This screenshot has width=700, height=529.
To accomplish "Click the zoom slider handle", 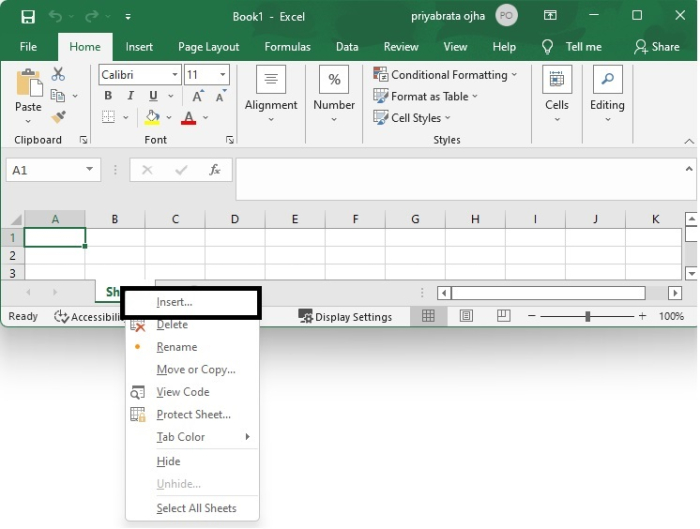I will pos(588,316).
